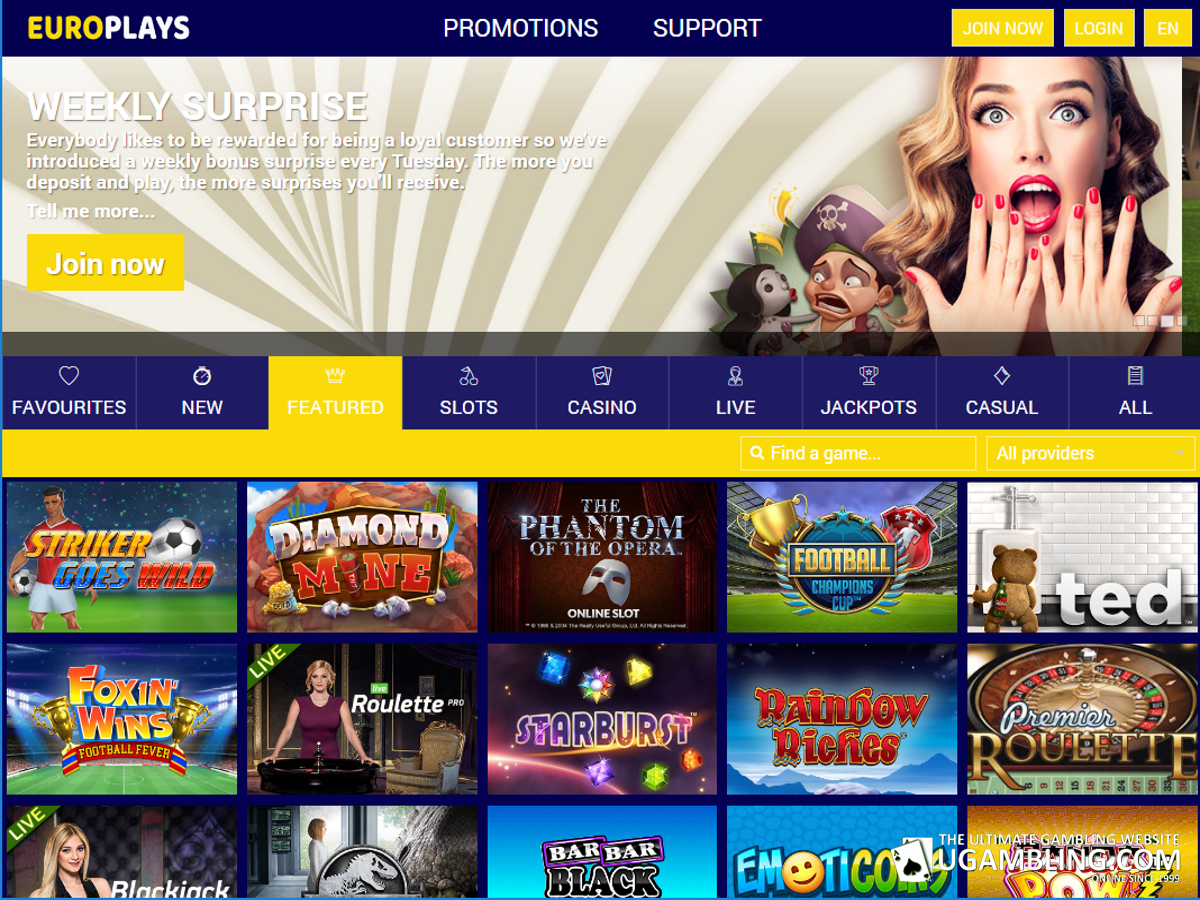Expand the All providers dropdown
The height and width of the screenshot is (900, 1200).
1090,453
